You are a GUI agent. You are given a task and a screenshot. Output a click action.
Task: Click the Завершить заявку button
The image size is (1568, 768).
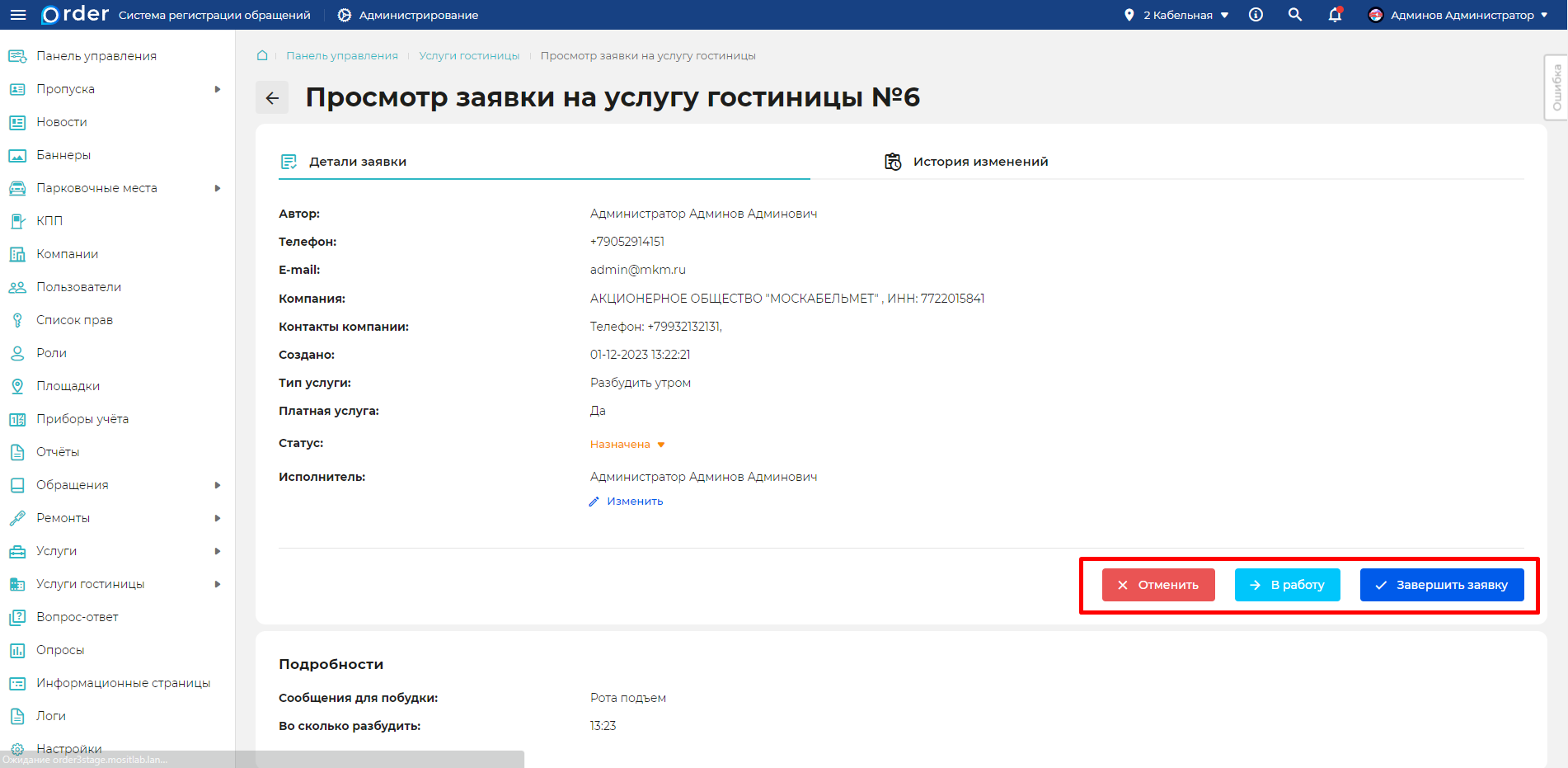pyautogui.click(x=1442, y=584)
